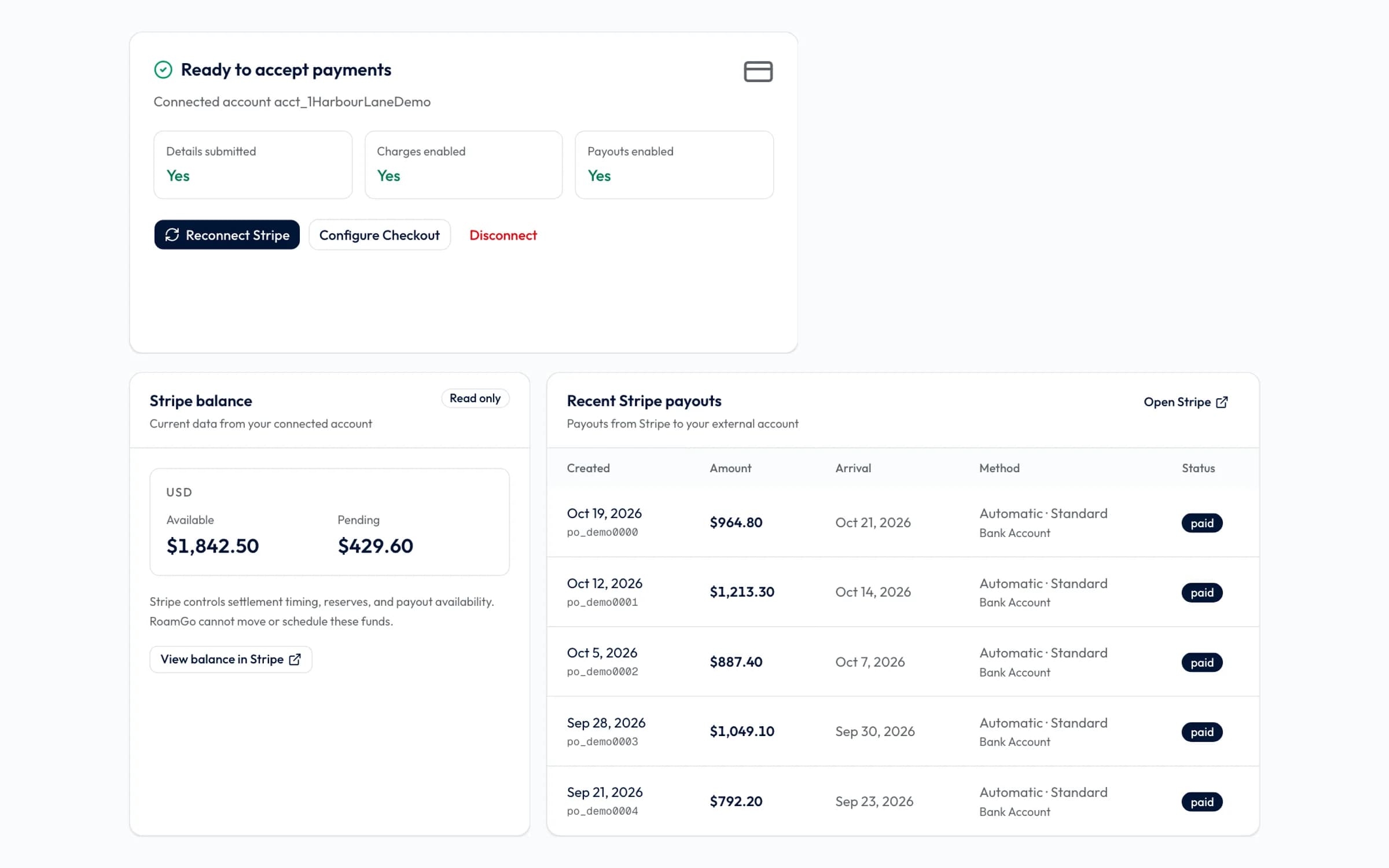Select payout ID po_demo0002
This screenshot has height=868, width=1389.
[x=602, y=672]
